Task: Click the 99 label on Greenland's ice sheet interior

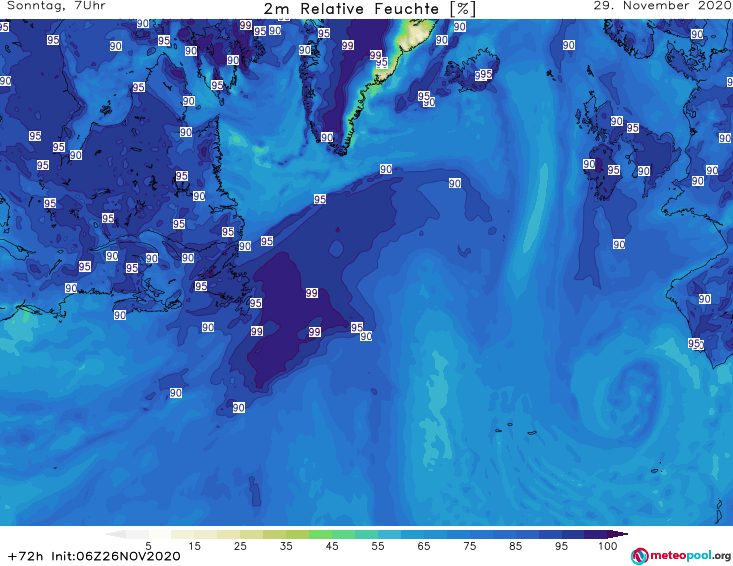Action: point(347,45)
